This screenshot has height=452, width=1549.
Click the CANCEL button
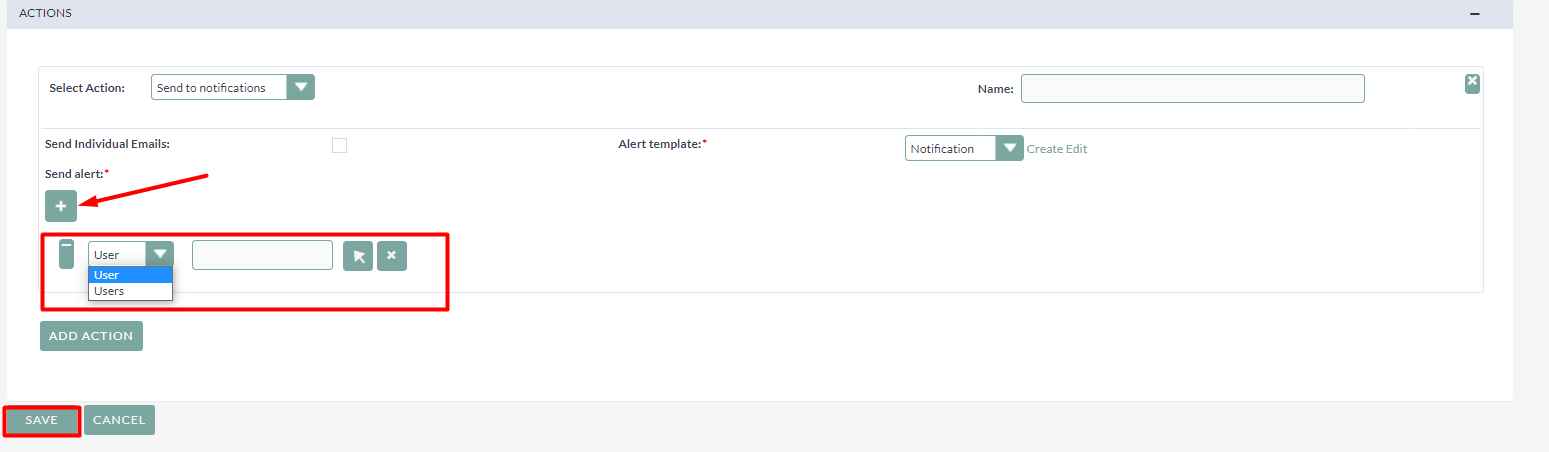[x=119, y=420]
